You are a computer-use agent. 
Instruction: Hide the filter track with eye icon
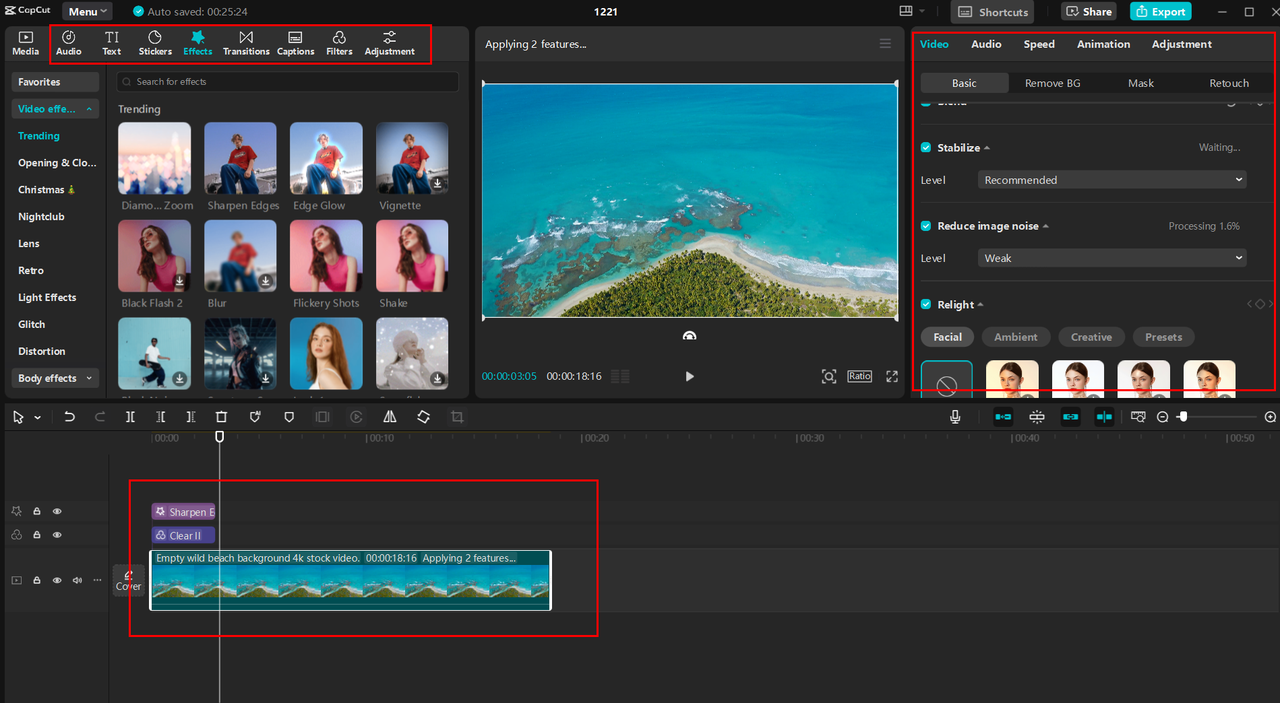(x=57, y=535)
